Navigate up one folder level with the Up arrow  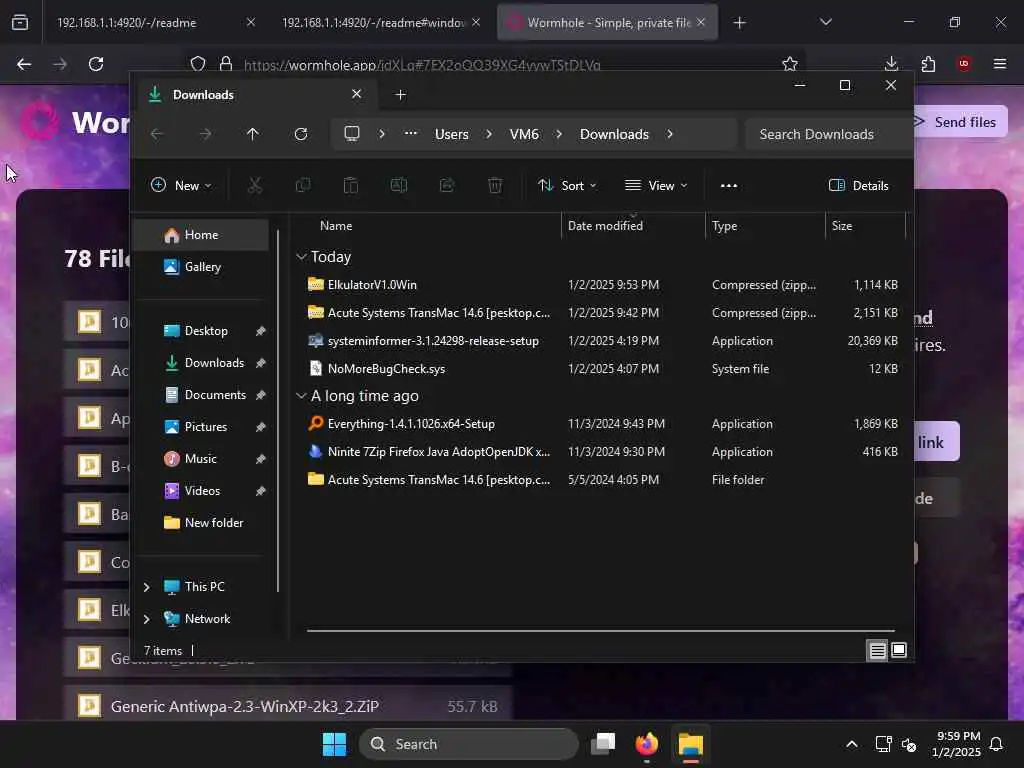click(x=253, y=134)
